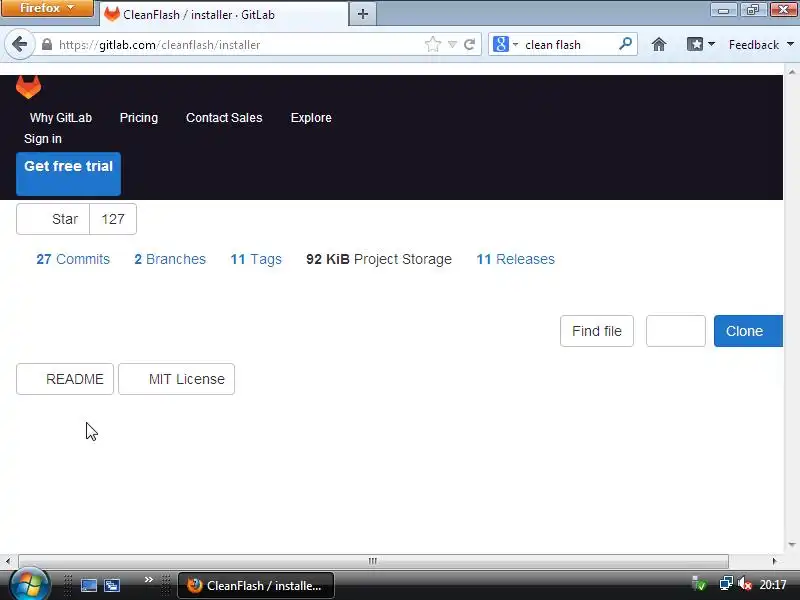Viewport: 800px width, 600px height.
Task: Open the 11 Tags link
Action: pyautogui.click(x=256, y=259)
